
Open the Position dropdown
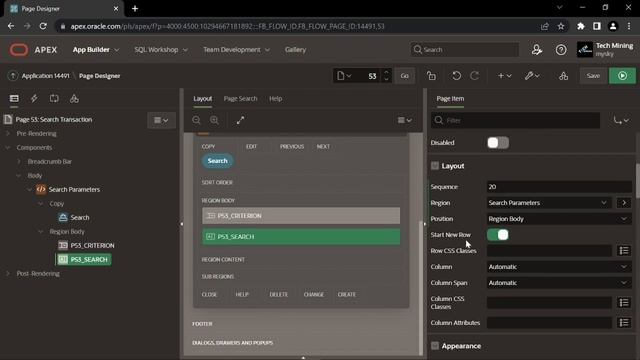[559, 219]
